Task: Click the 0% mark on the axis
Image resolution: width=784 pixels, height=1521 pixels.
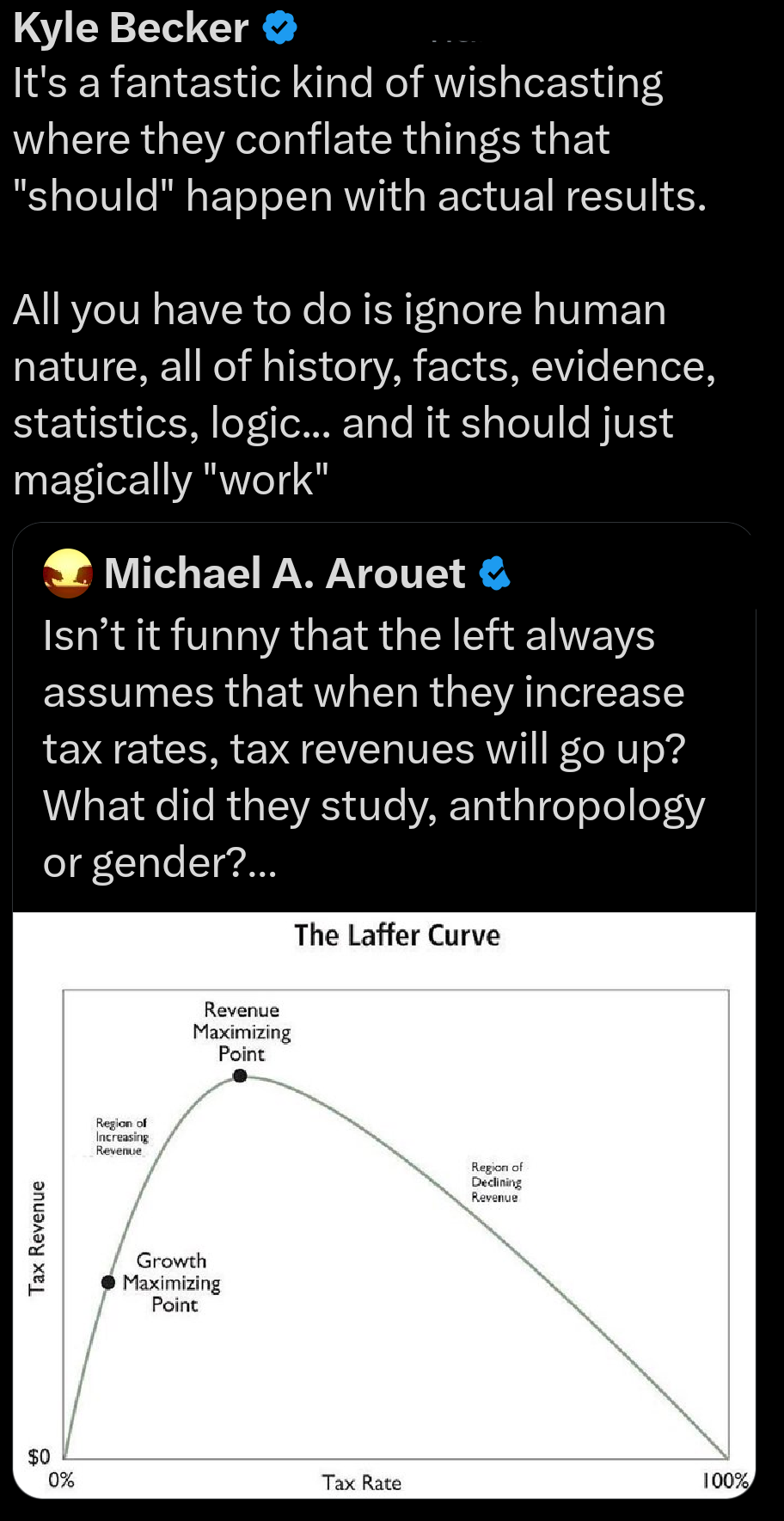Action: coord(61,1480)
